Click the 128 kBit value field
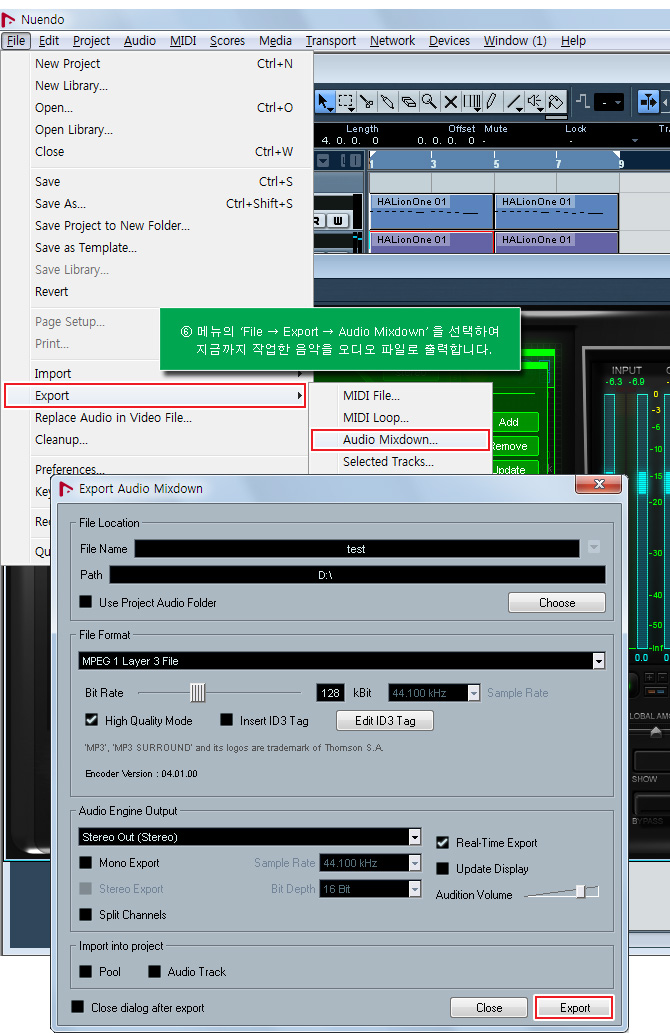The width and height of the screenshot is (670, 1034). pos(330,692)
